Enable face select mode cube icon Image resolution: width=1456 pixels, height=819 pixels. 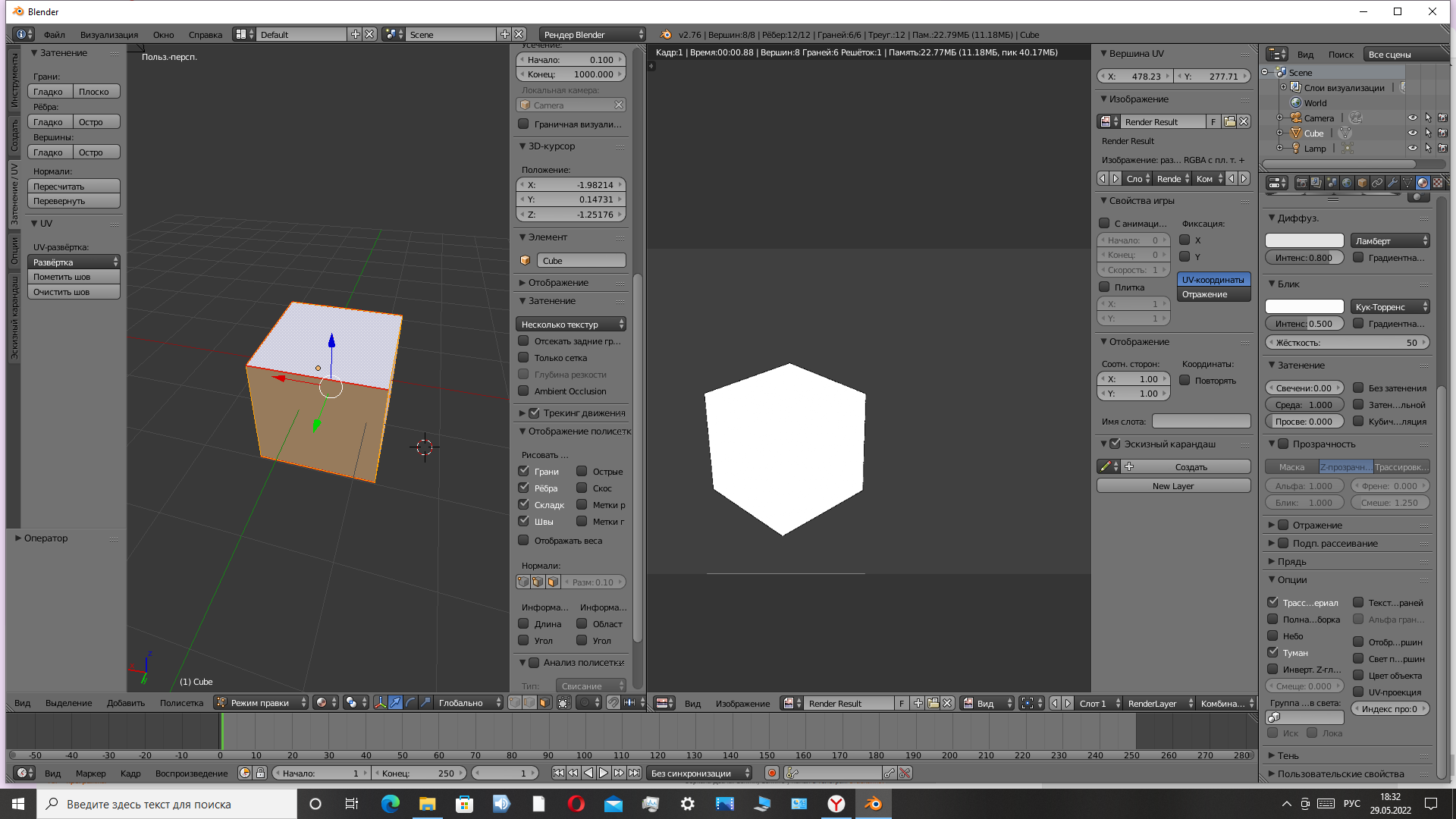click(x=544, y=703)
